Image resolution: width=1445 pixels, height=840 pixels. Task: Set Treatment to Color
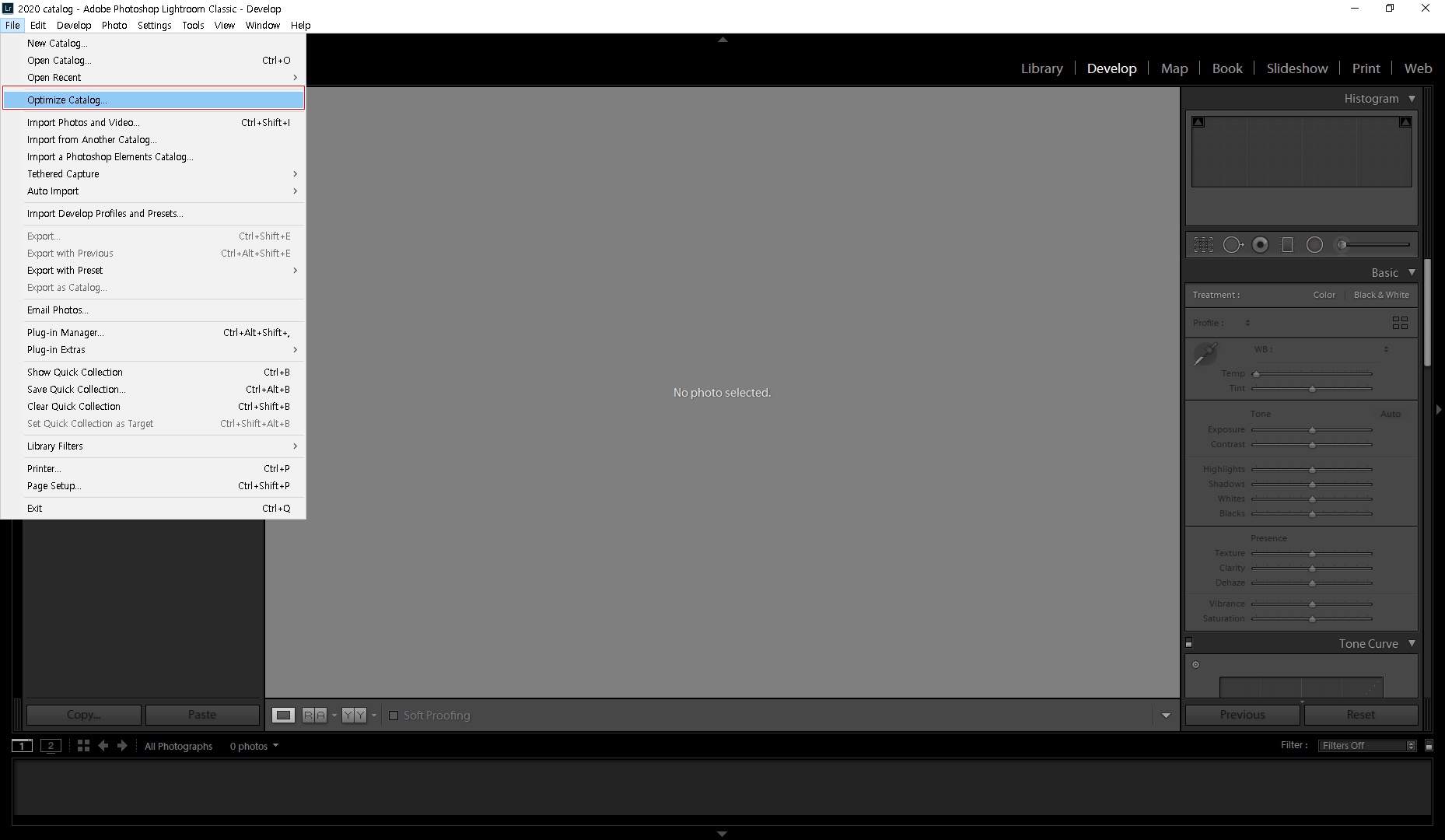tap(1324, 295)
